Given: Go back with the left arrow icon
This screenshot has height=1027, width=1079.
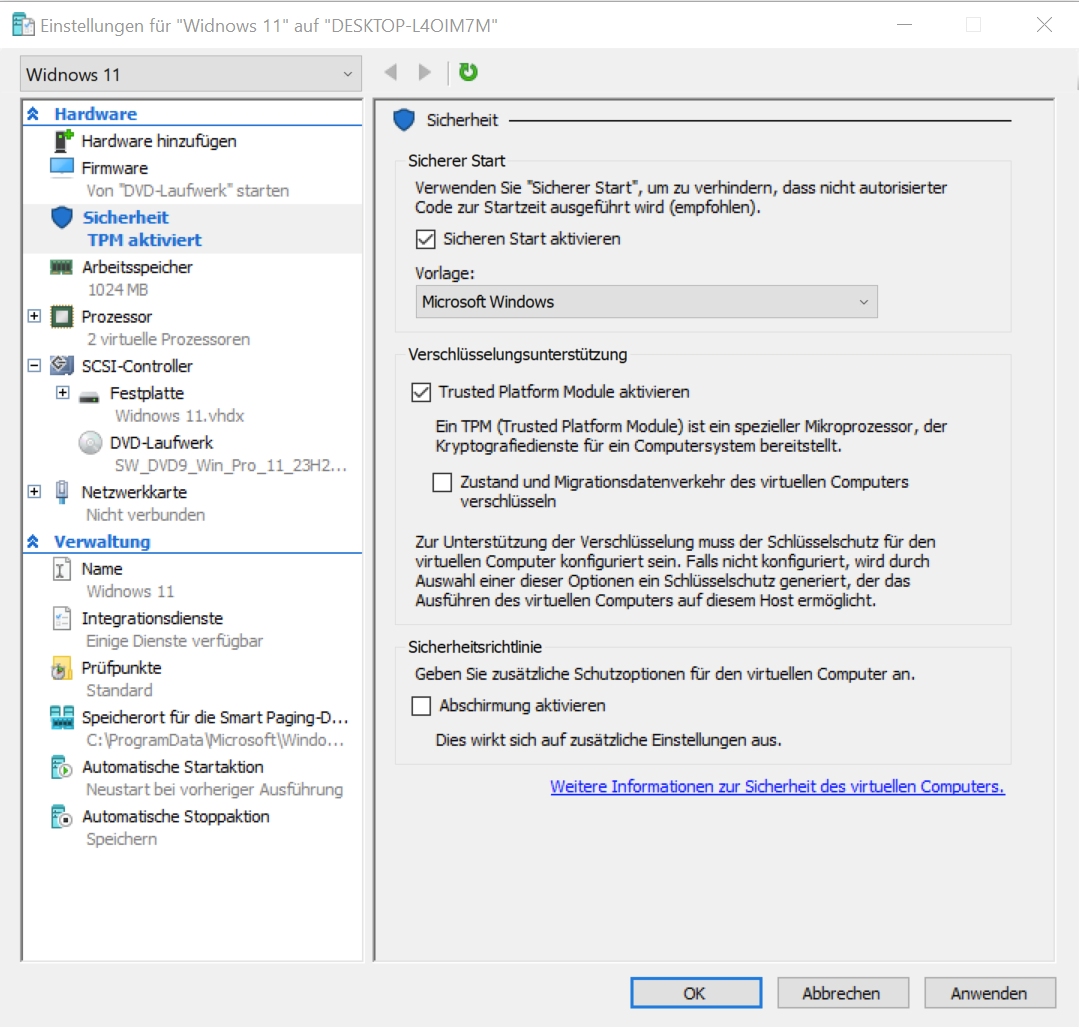Looking at the screenshot, I should [x=391, y=72].
